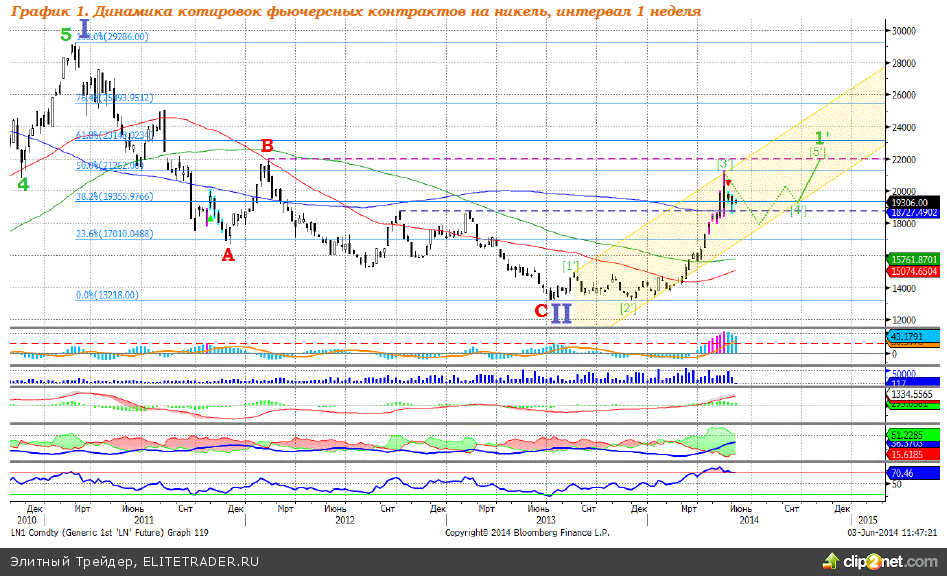Screen dimensions: 947x576
Task: Click the bracketed [5'] wave marker
Action: 817,152
